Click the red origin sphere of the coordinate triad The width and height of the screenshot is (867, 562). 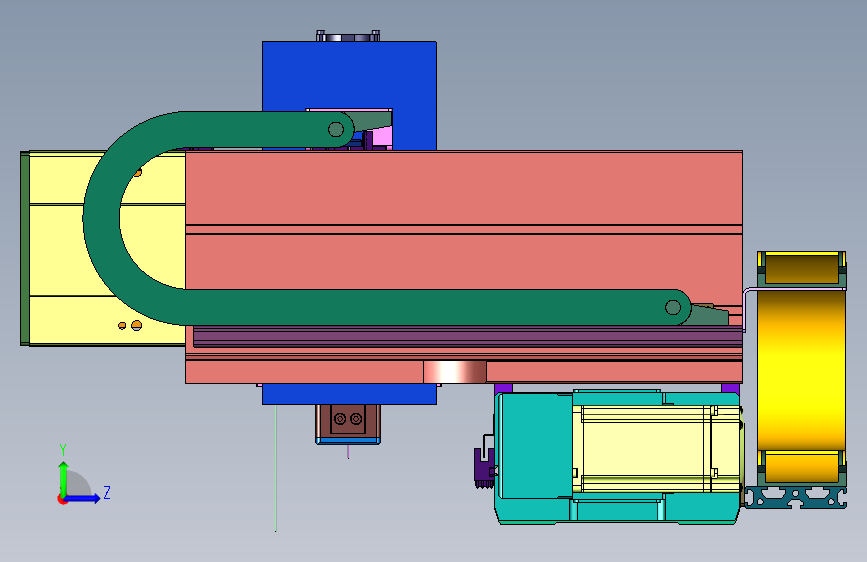pos(62,499)
